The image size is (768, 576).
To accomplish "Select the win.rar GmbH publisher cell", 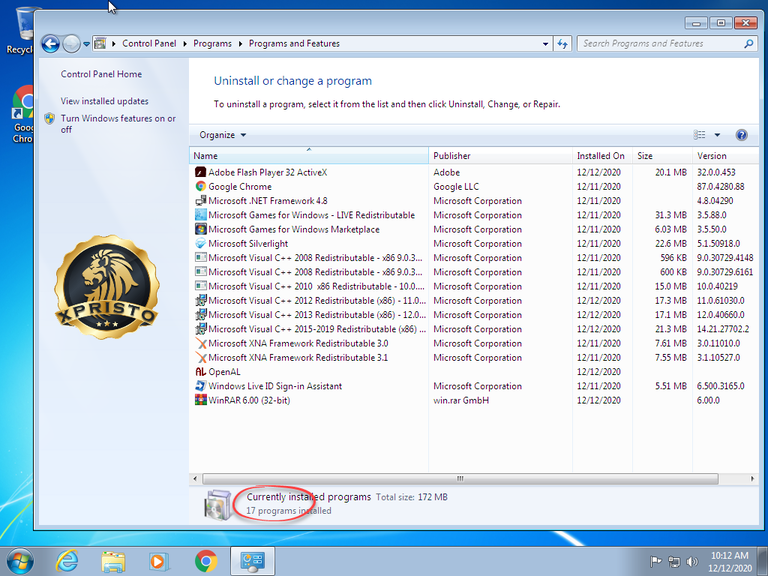I will tap(461, 400).
